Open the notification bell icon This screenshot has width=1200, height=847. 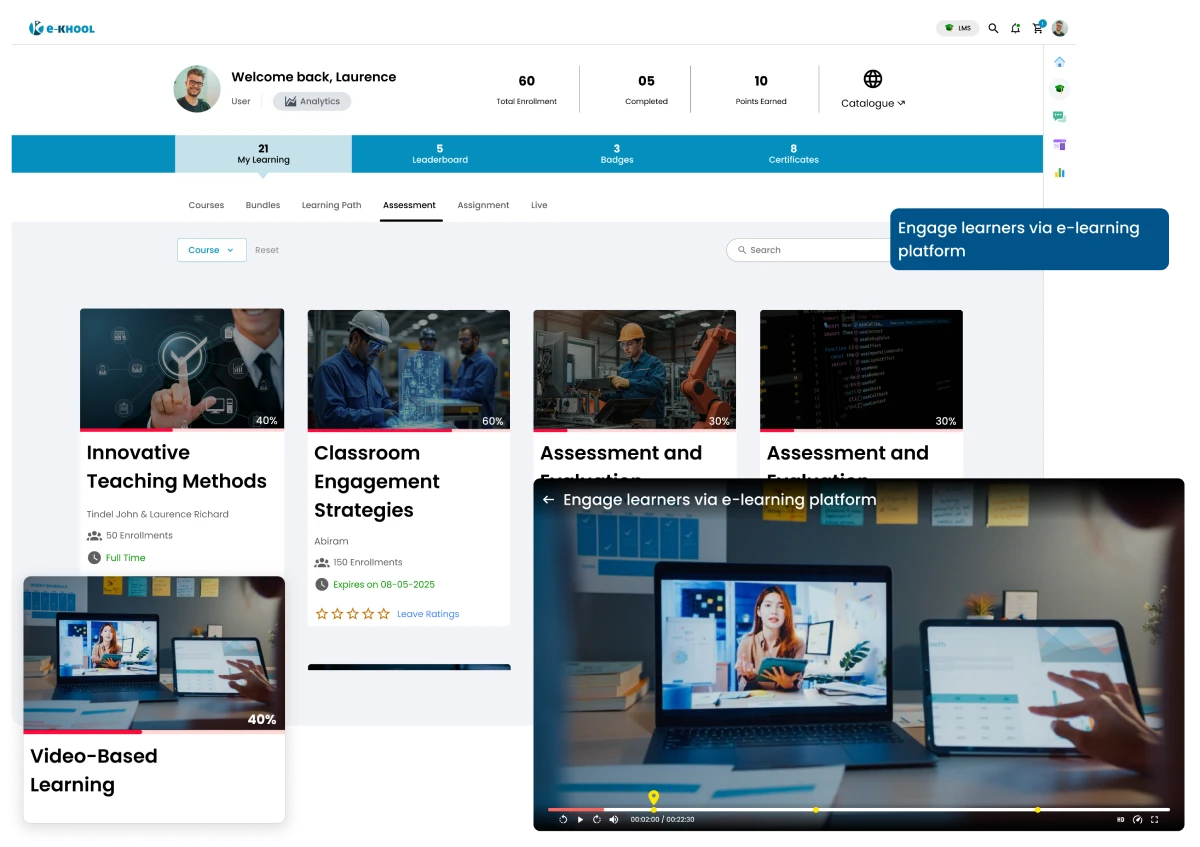pos(1015,28)
